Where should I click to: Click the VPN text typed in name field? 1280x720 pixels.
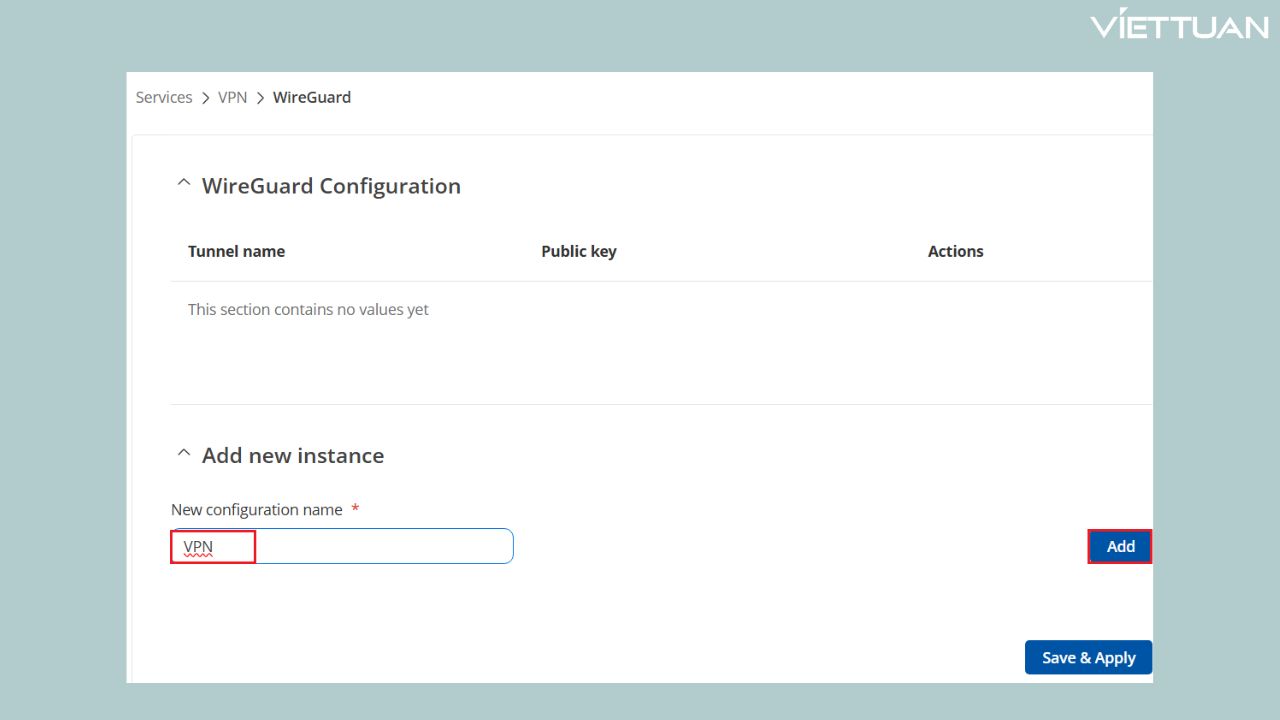pyautogui.click(x=198, y=547)
